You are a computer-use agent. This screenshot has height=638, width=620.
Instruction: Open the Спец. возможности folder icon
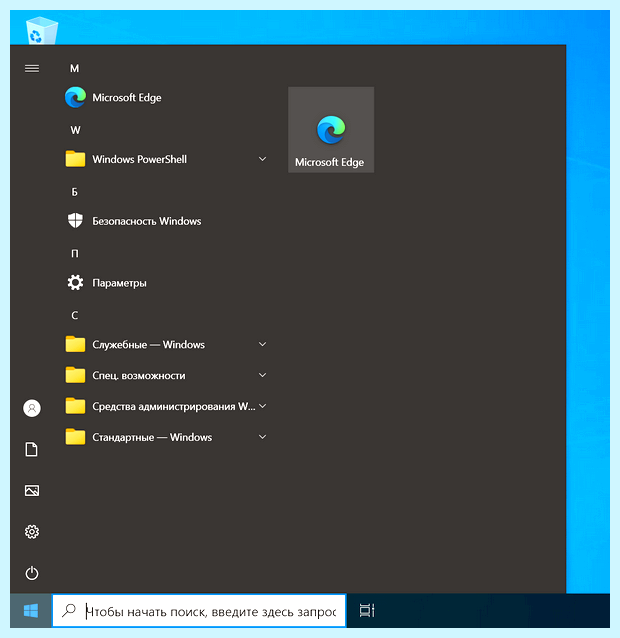[x=75, y=375]
